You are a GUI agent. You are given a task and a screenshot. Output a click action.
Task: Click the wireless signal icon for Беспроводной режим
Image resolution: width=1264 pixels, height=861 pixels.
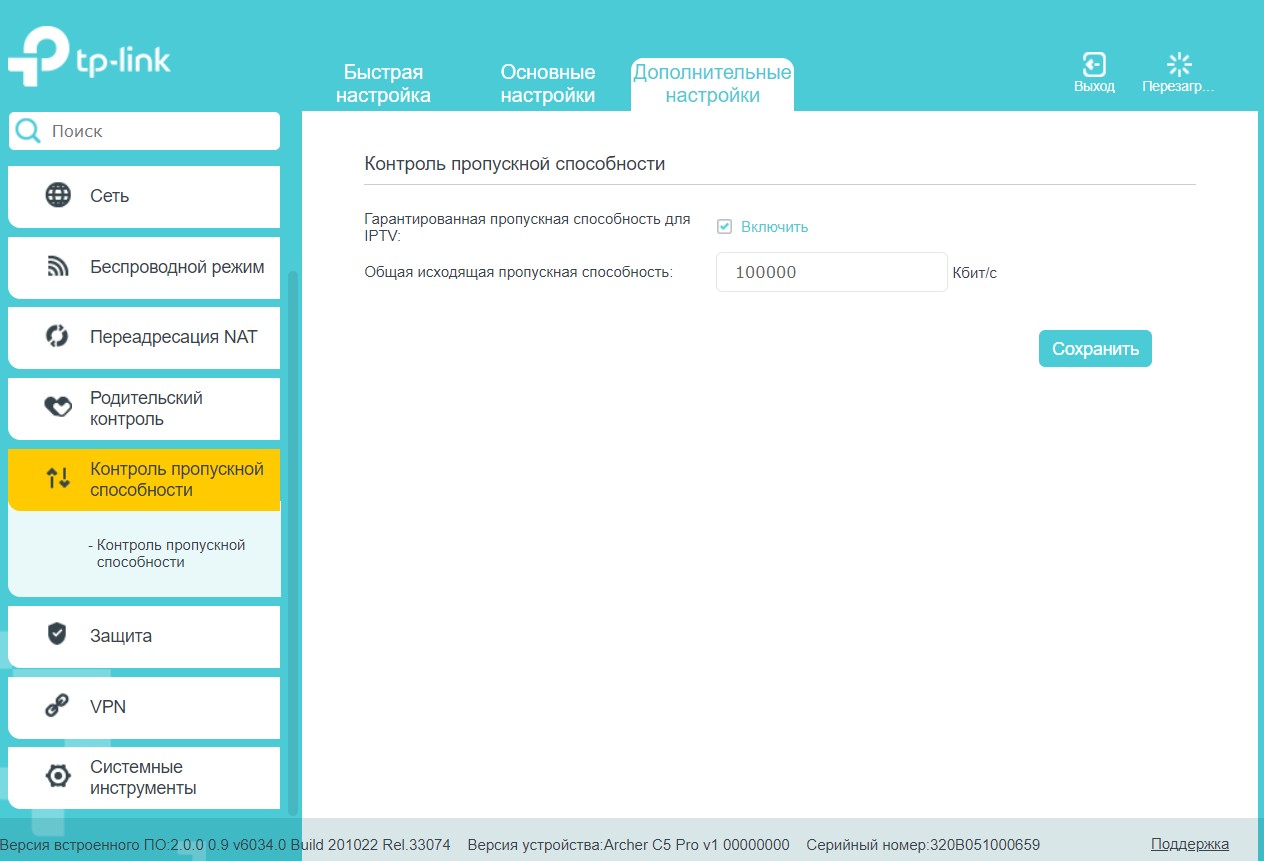pyautogui.click(x=58, y=267)
